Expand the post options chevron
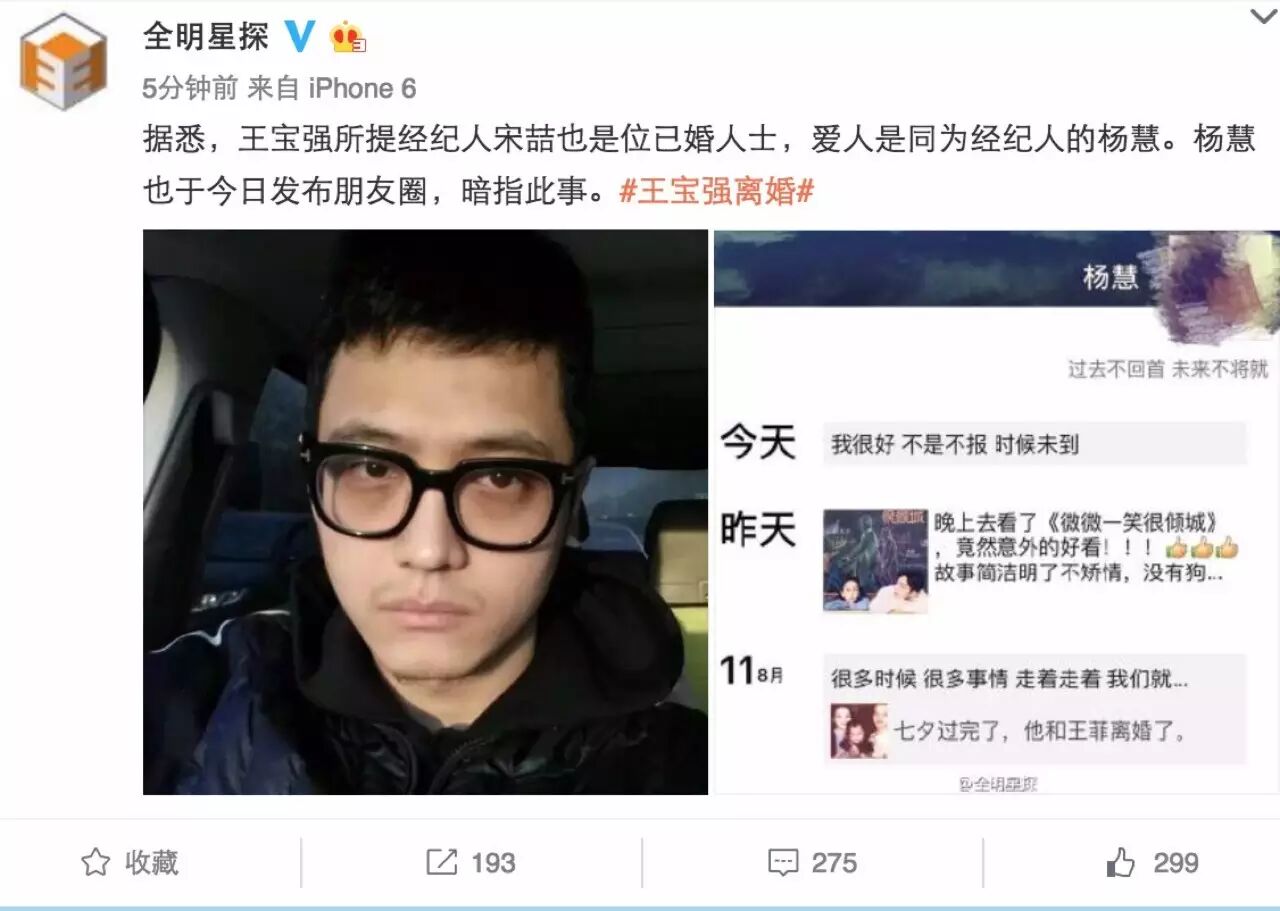 pos(1264,16)
